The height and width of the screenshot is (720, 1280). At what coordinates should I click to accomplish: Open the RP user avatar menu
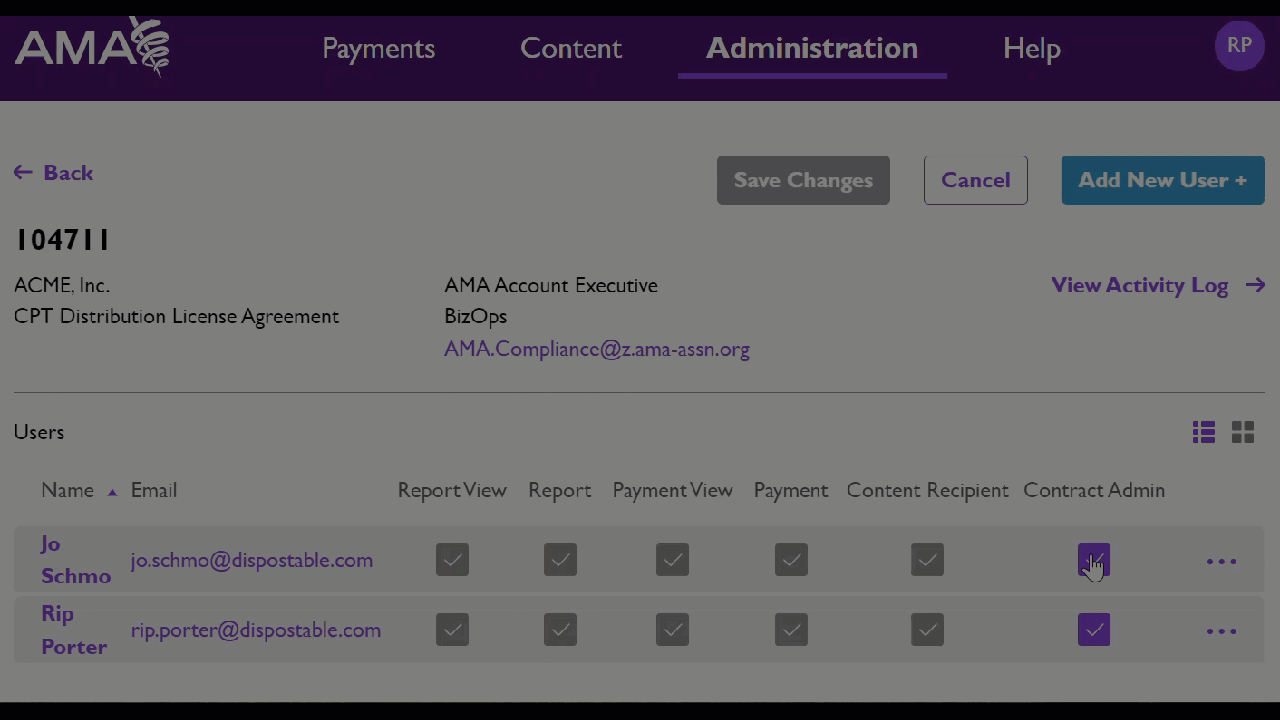[1239, 46]
